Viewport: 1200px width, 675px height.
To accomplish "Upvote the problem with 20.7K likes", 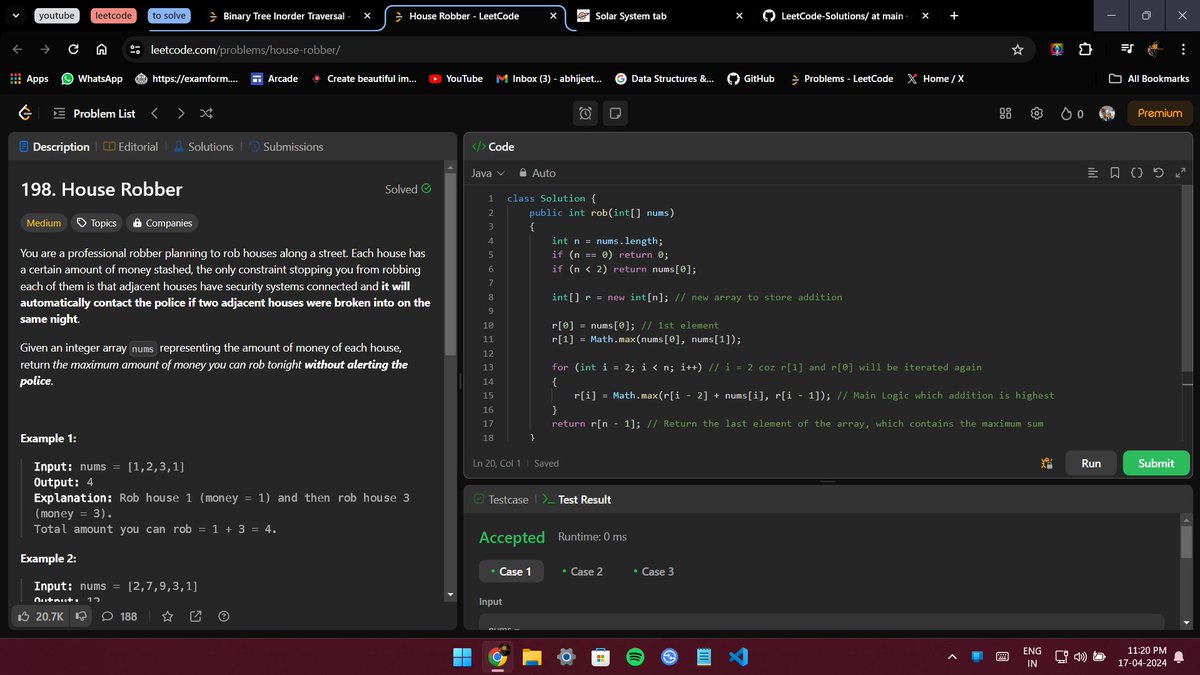I will pos(42,617).
